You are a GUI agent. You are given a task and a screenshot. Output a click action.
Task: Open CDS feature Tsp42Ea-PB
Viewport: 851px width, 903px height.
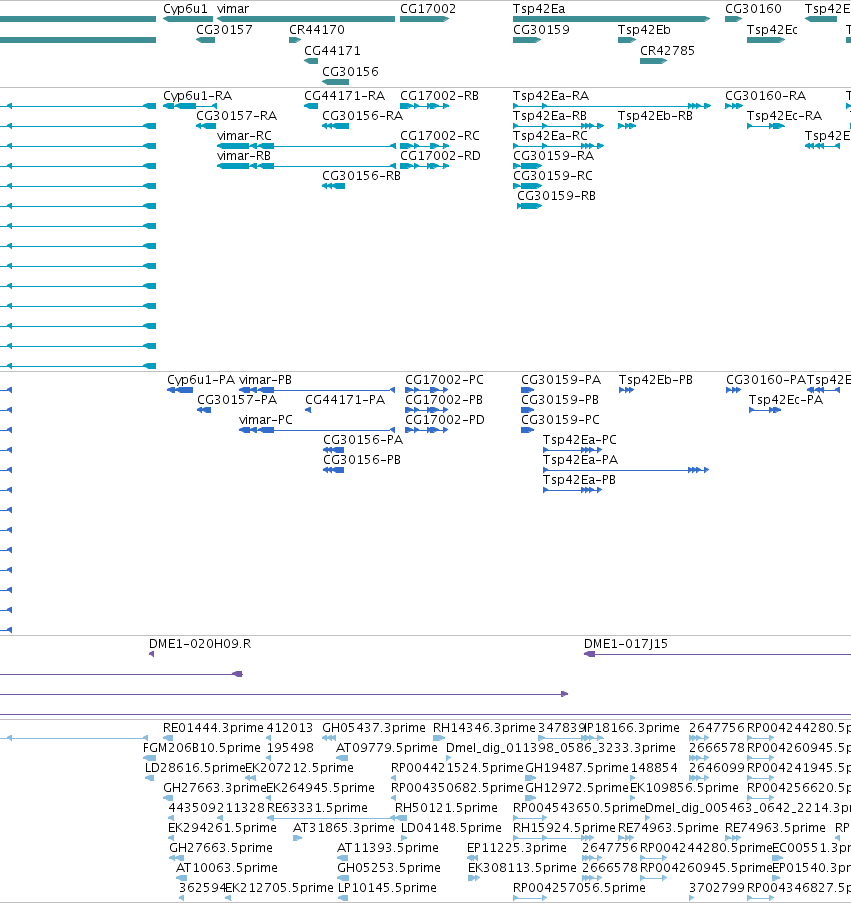[579, 480]
